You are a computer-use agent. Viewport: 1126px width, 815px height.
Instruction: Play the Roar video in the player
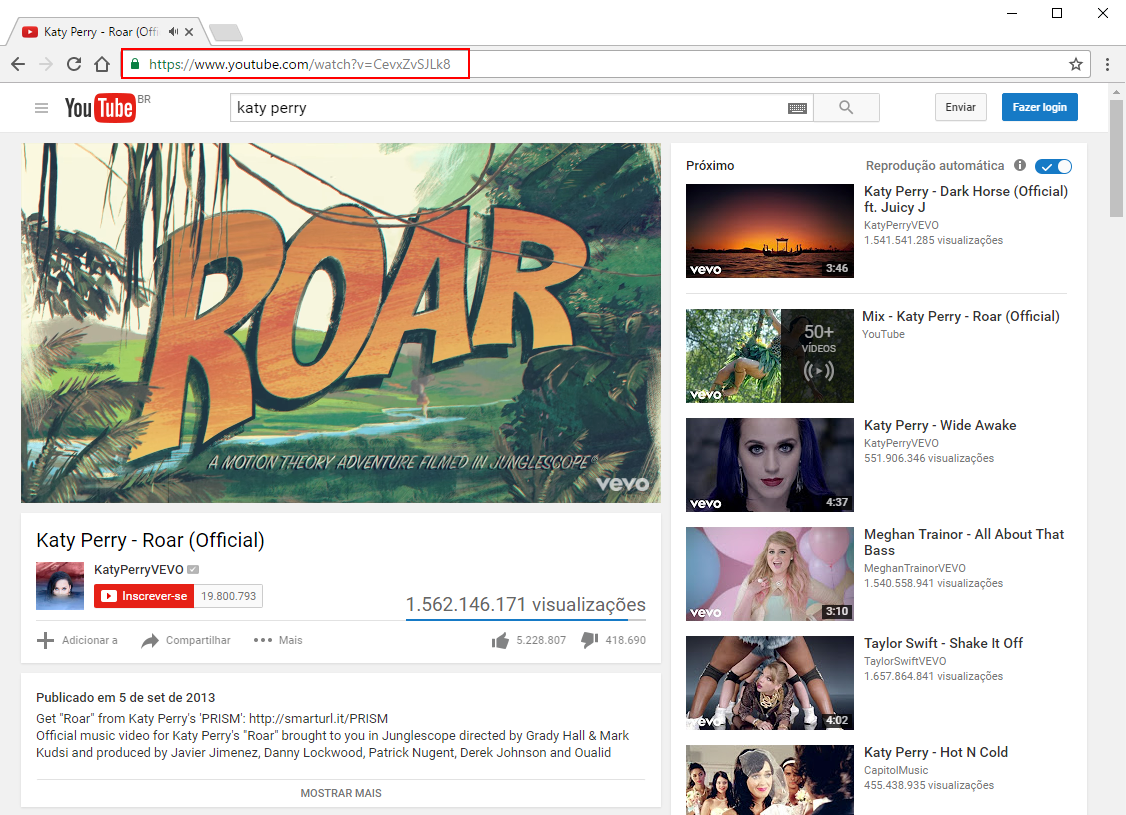pyautogui.click(x=341, y=323)
